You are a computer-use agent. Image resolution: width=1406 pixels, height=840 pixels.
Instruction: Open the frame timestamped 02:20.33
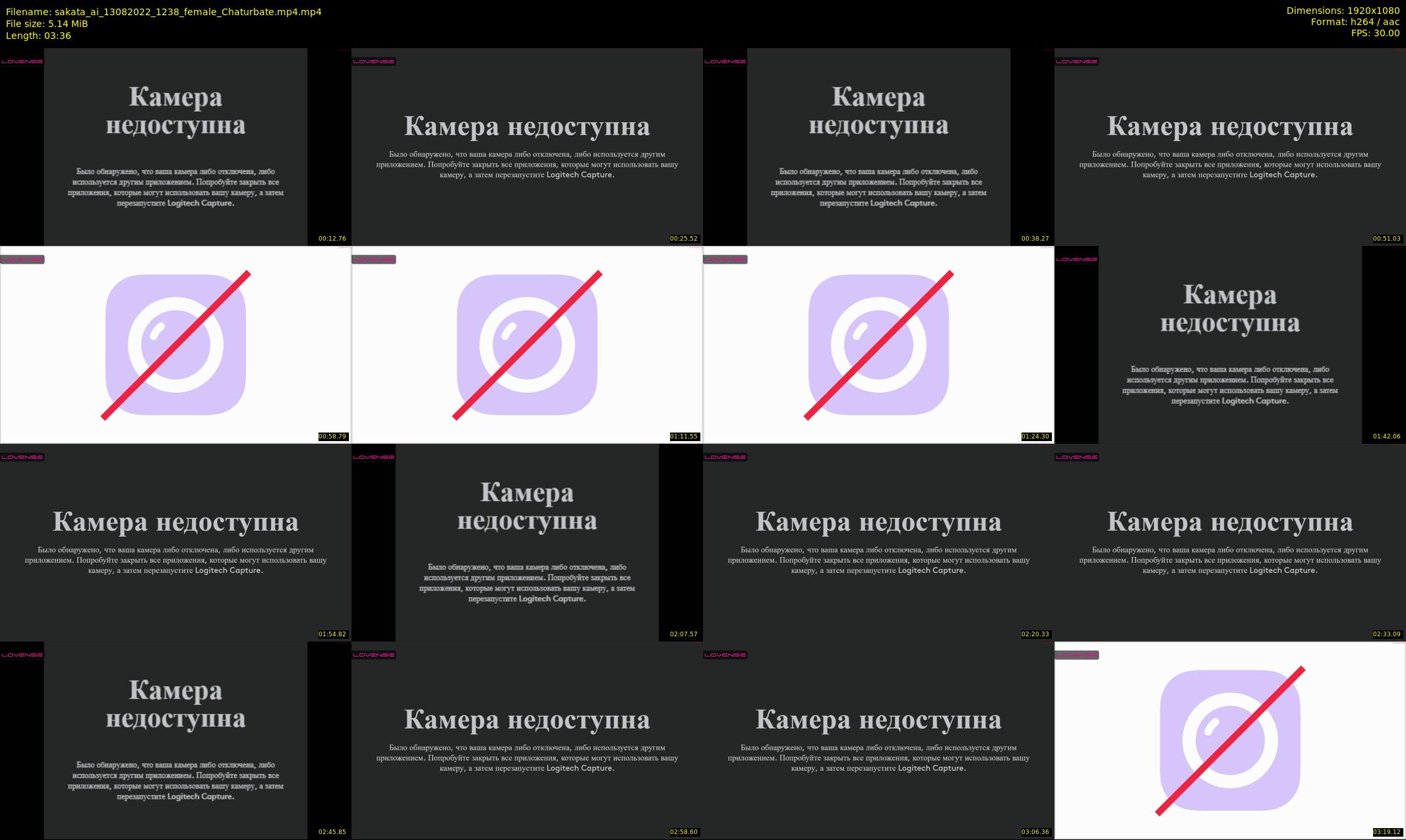point(878,542)
